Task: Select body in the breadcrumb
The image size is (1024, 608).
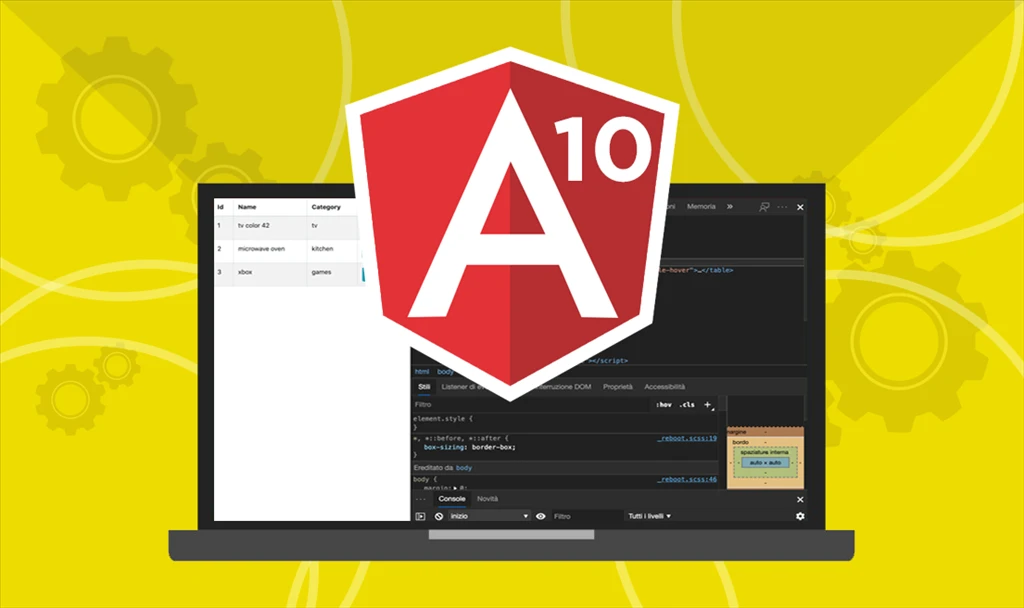Action: tap(445, 372)
